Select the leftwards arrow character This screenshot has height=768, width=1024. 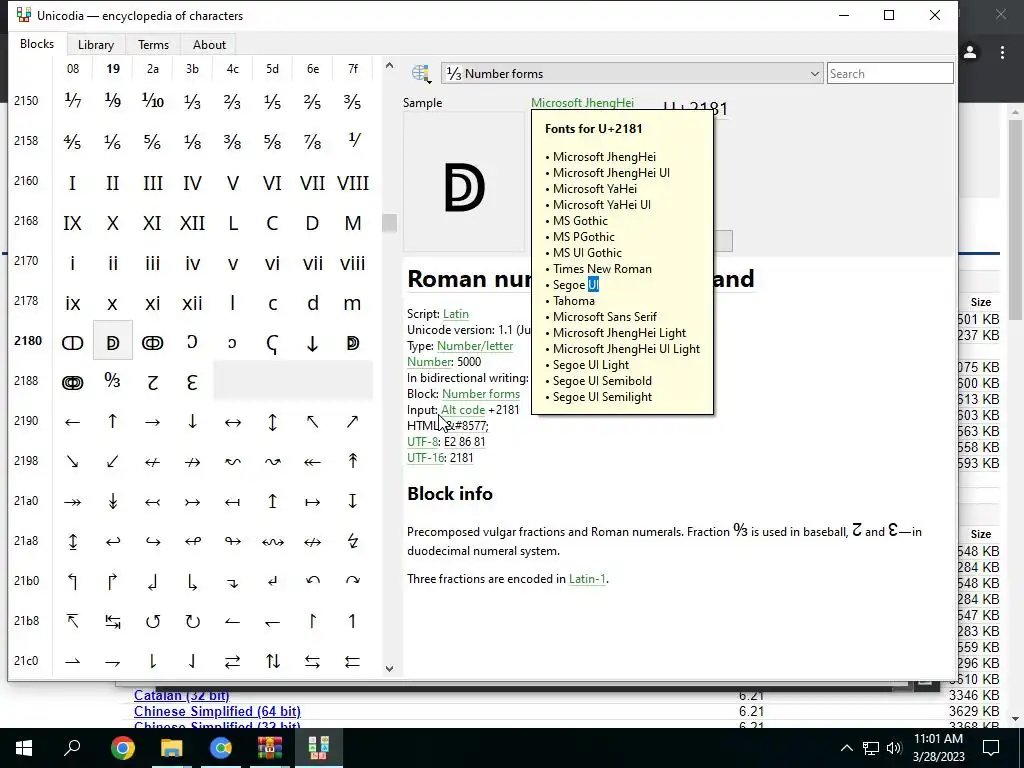pos(72,422)
